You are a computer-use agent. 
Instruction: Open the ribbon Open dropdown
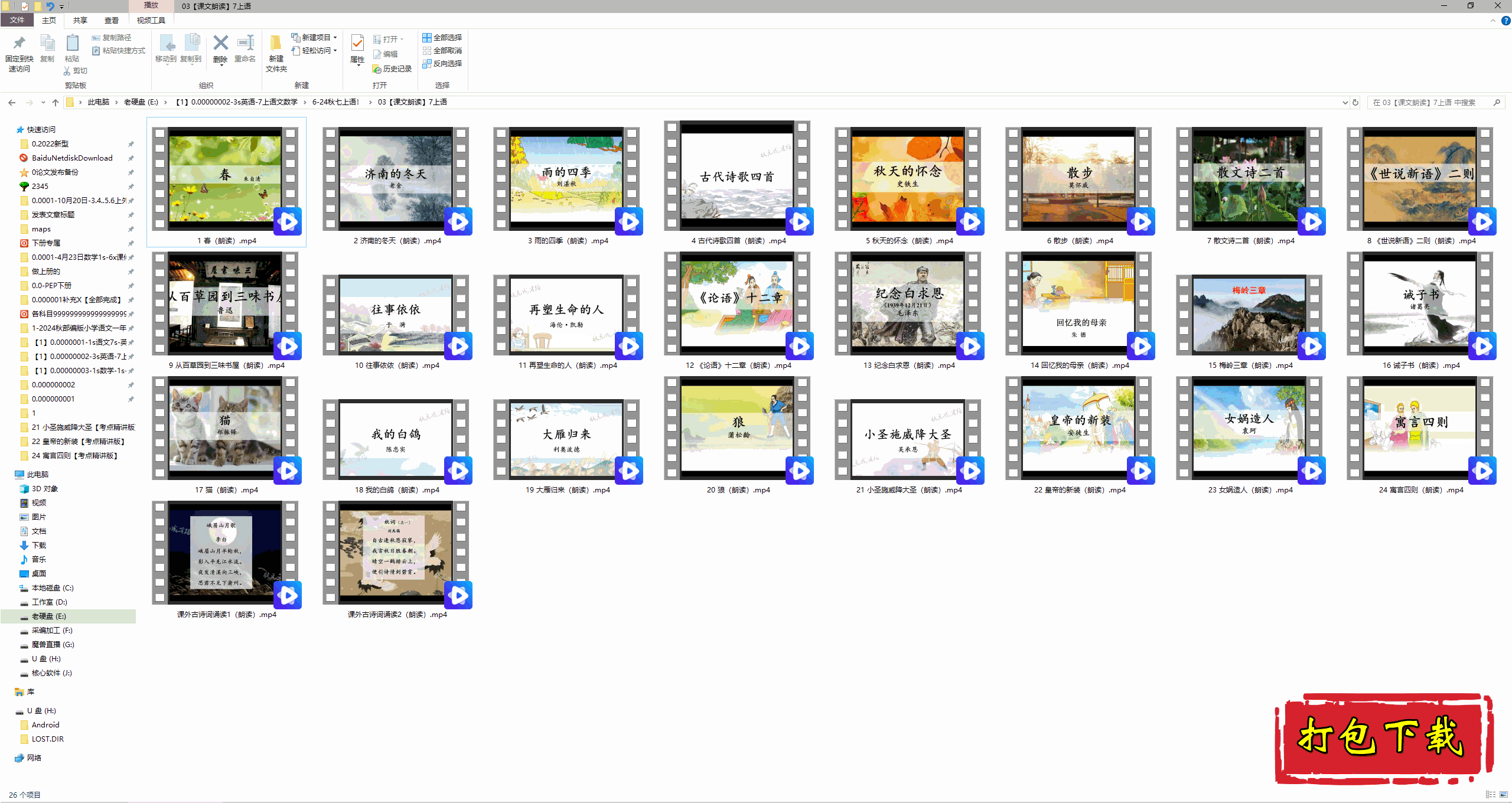coord(388,40)
